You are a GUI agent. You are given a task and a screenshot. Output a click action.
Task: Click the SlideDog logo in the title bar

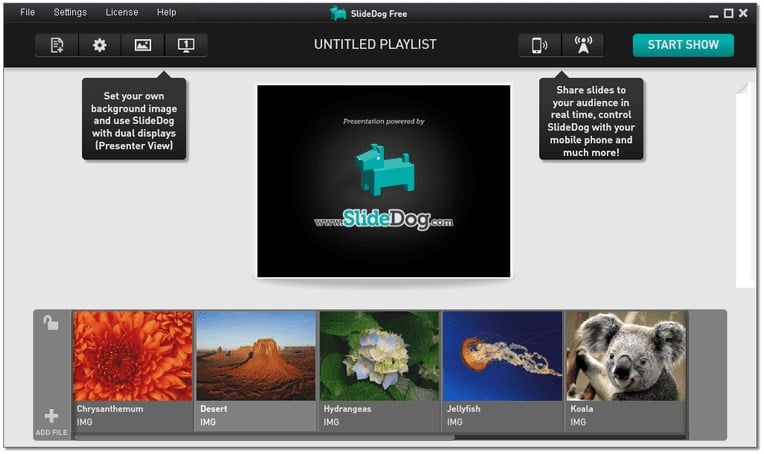[x=338, y=13]
